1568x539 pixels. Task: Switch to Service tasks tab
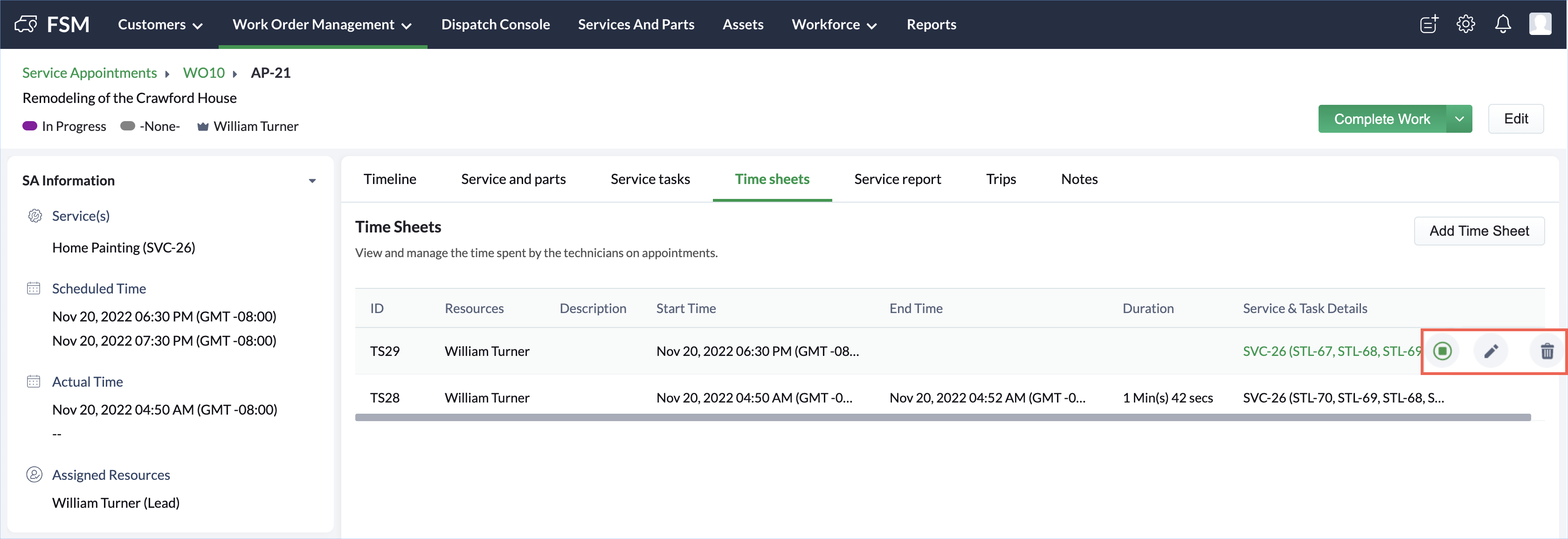649,179
